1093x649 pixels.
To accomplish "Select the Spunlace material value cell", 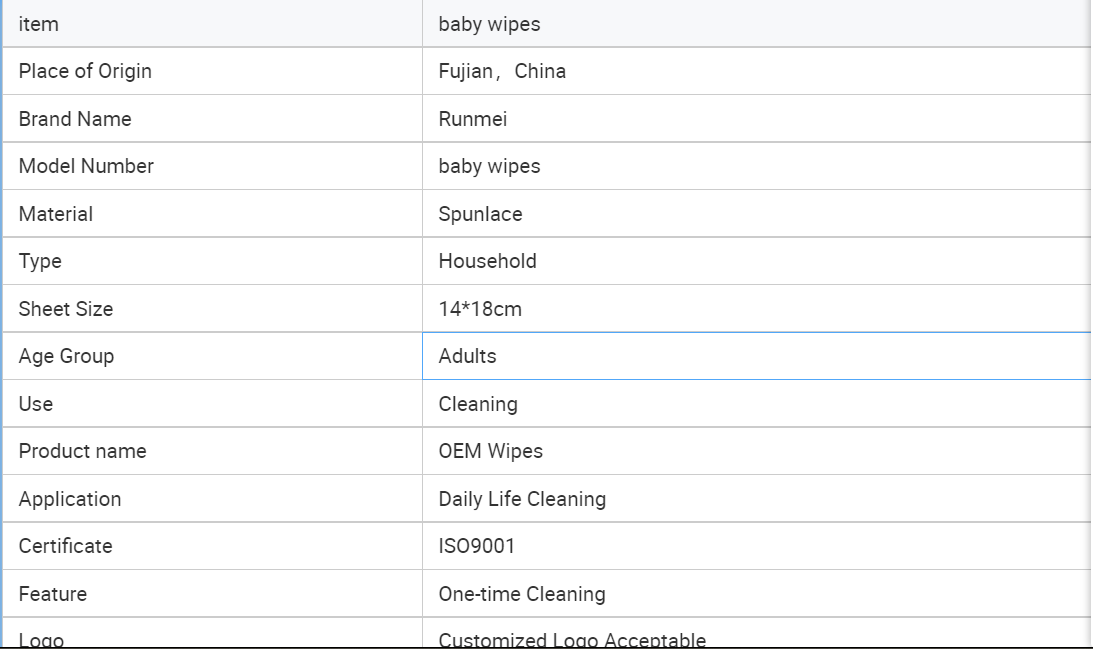I will 480,214.
